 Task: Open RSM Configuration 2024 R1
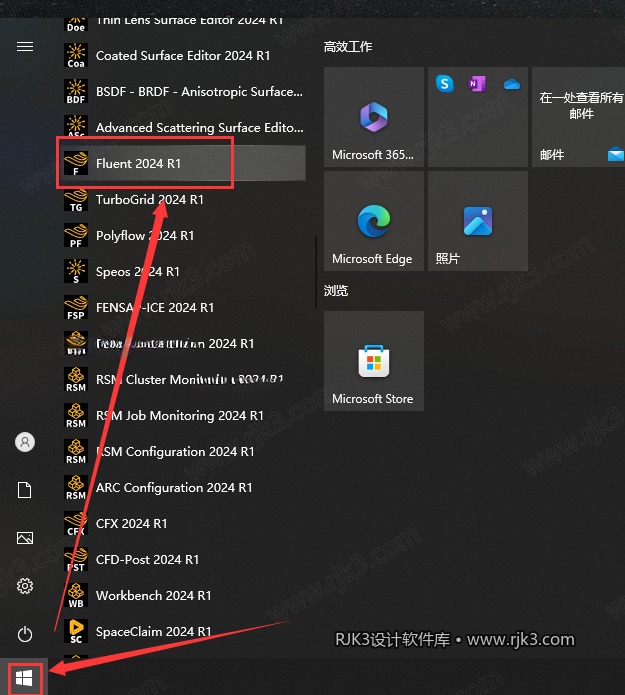(182, 451)
